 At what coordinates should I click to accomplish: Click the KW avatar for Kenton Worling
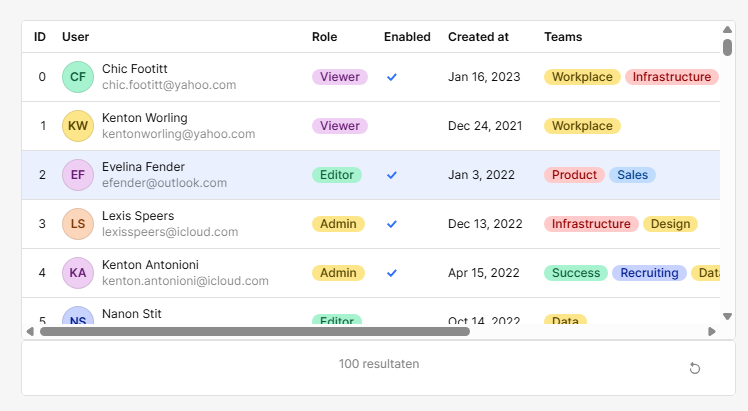[78, 126]
